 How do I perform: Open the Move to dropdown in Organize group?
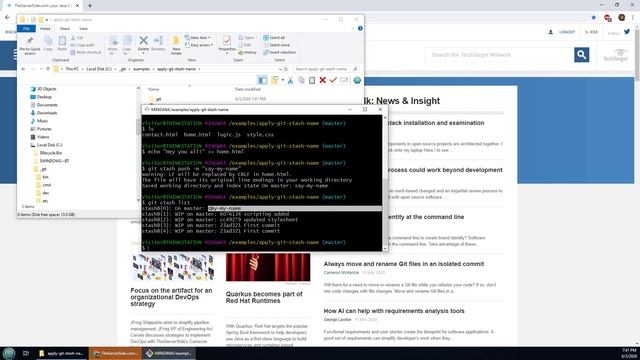tap(113, 44)
